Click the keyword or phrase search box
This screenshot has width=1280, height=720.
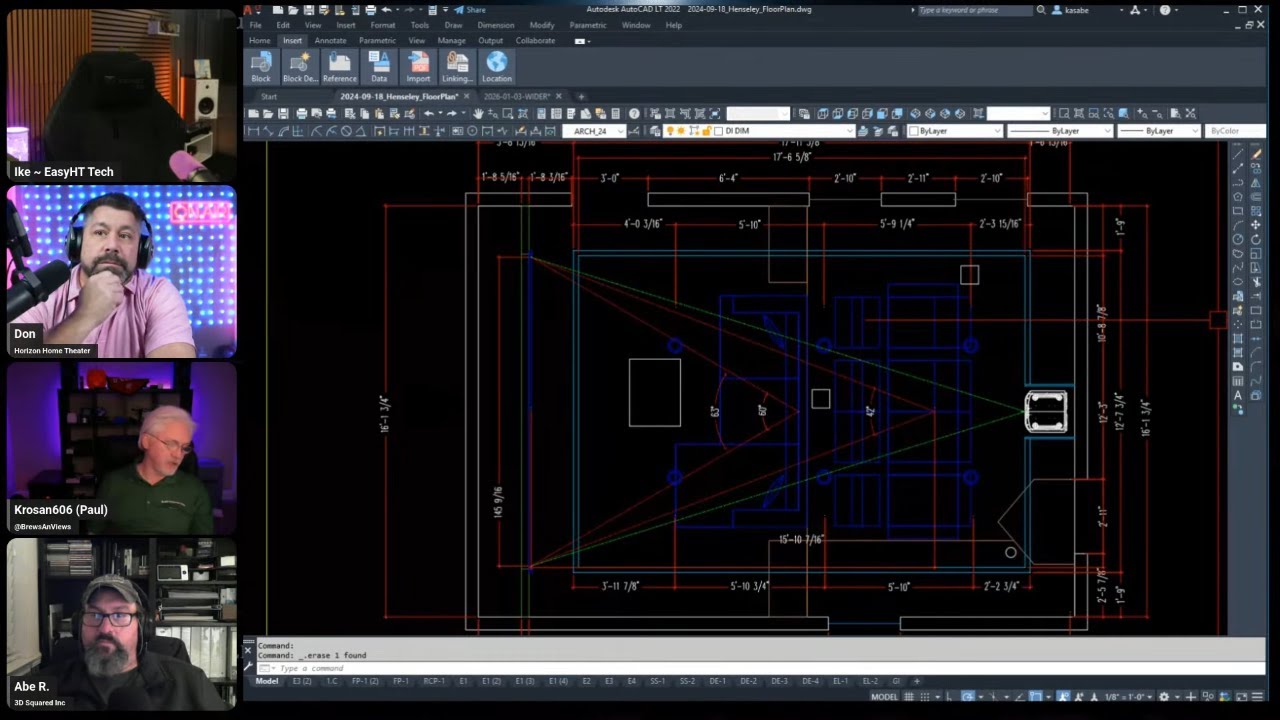[974, 10]
